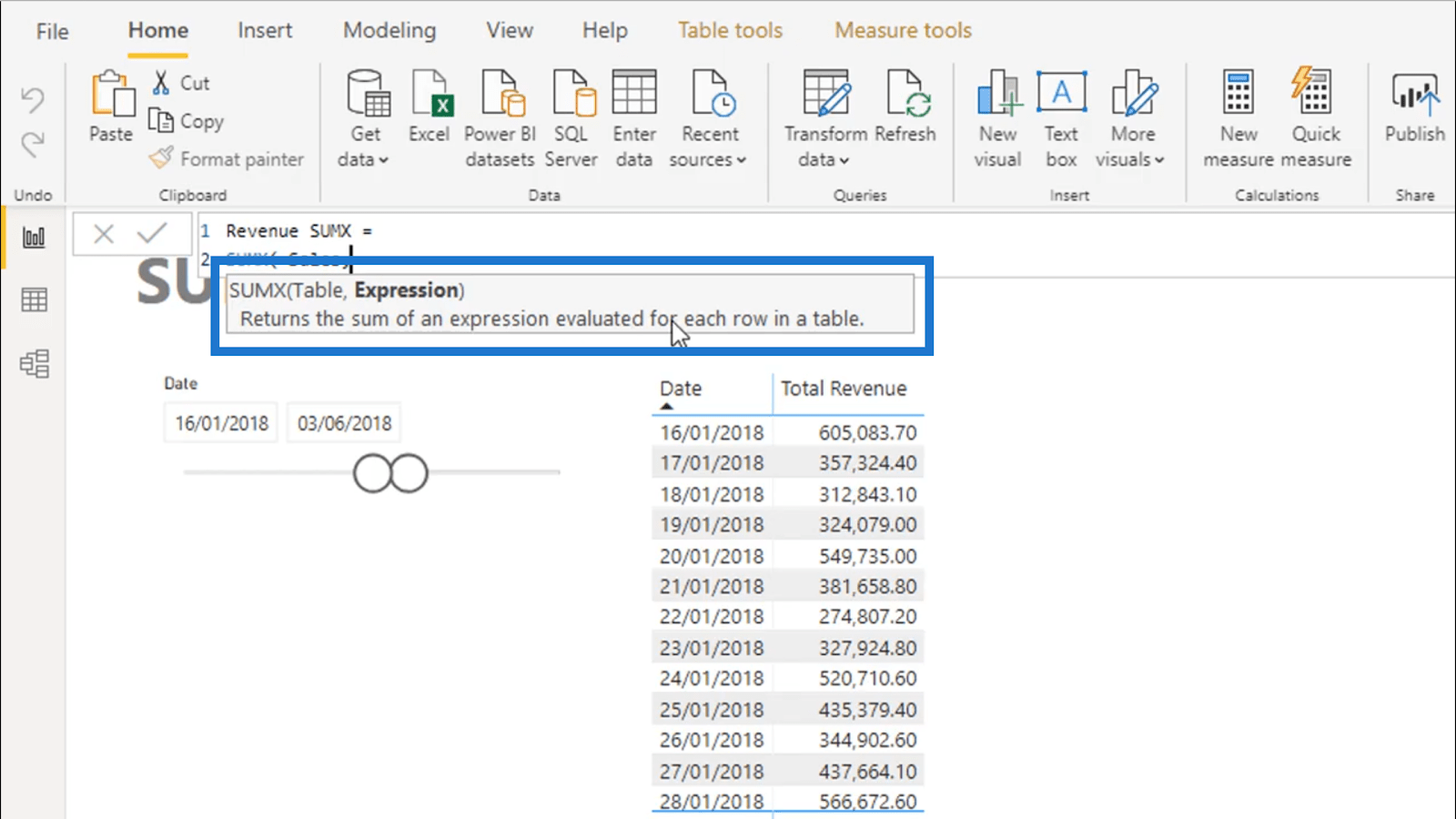Select the 20/01/2018 date cell
The image size is (1456, 819).
(x=712, y=556)
